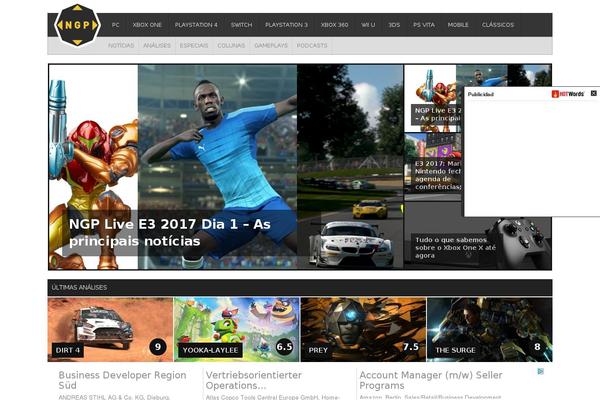
Task: Open the PREY review card
Action: (x=363, y=330)
